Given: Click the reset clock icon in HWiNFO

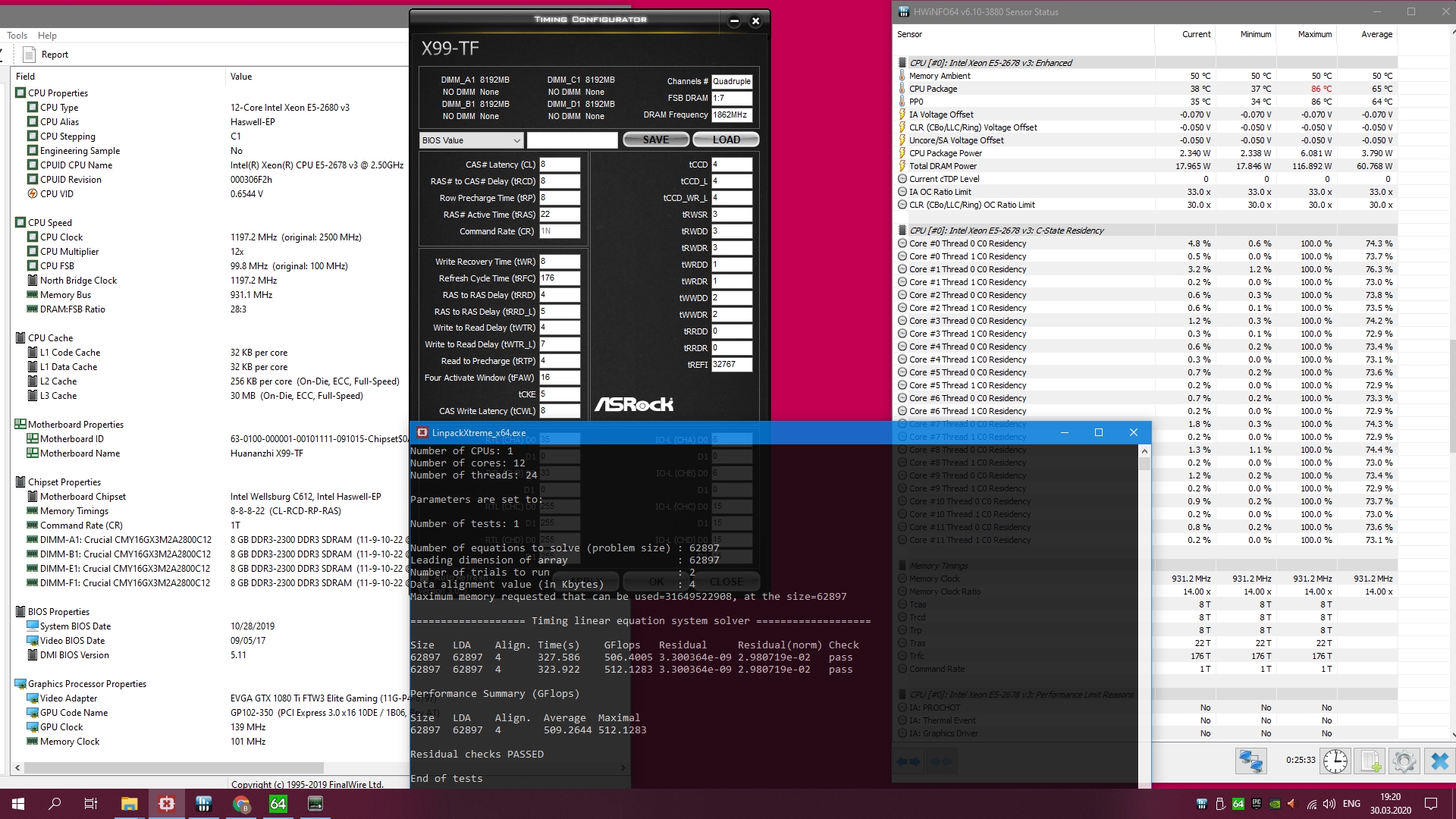Looking at the screenshot, I should (1335, 761).
